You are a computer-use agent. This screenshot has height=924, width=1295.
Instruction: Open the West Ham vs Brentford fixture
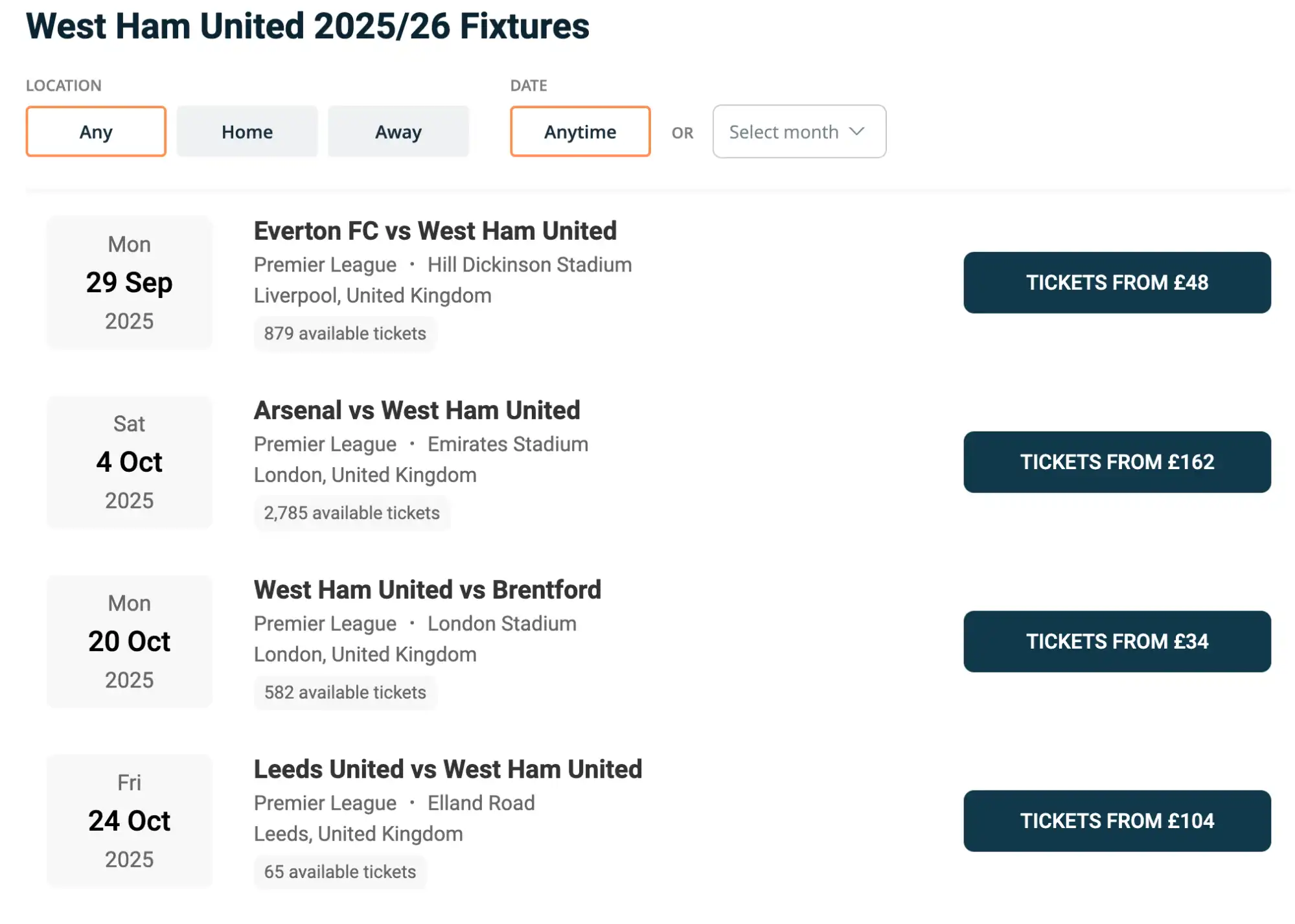(428, 590)
